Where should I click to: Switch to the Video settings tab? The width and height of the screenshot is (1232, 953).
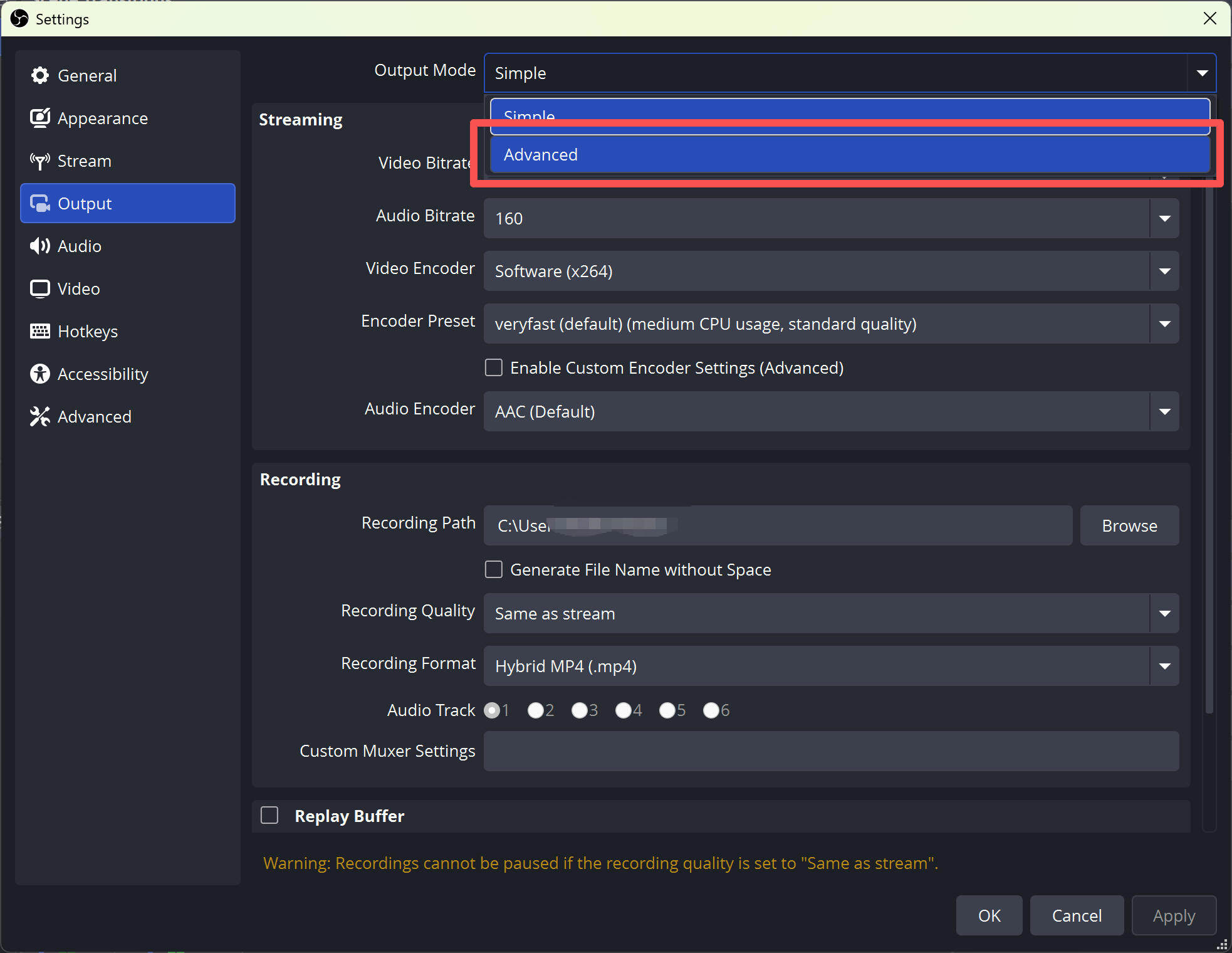(128, 288)
